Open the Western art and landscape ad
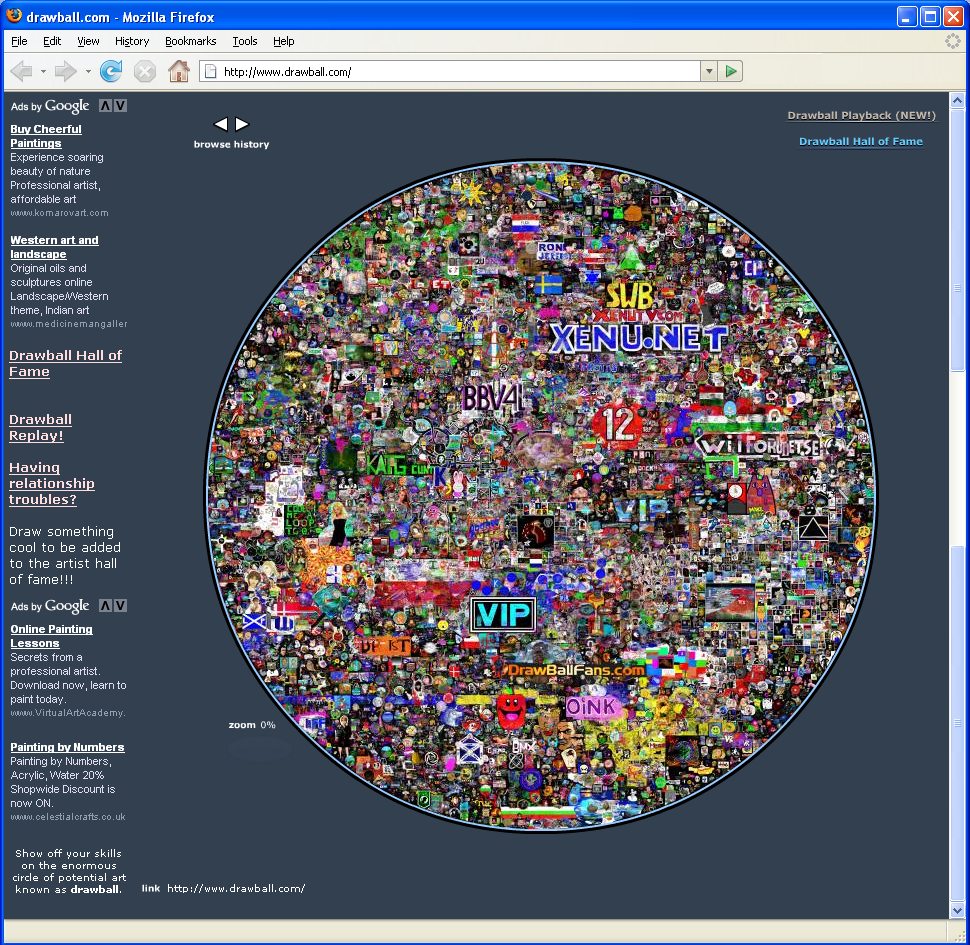The height and width of the screenshot is (945, 970). tap(54, 247)
